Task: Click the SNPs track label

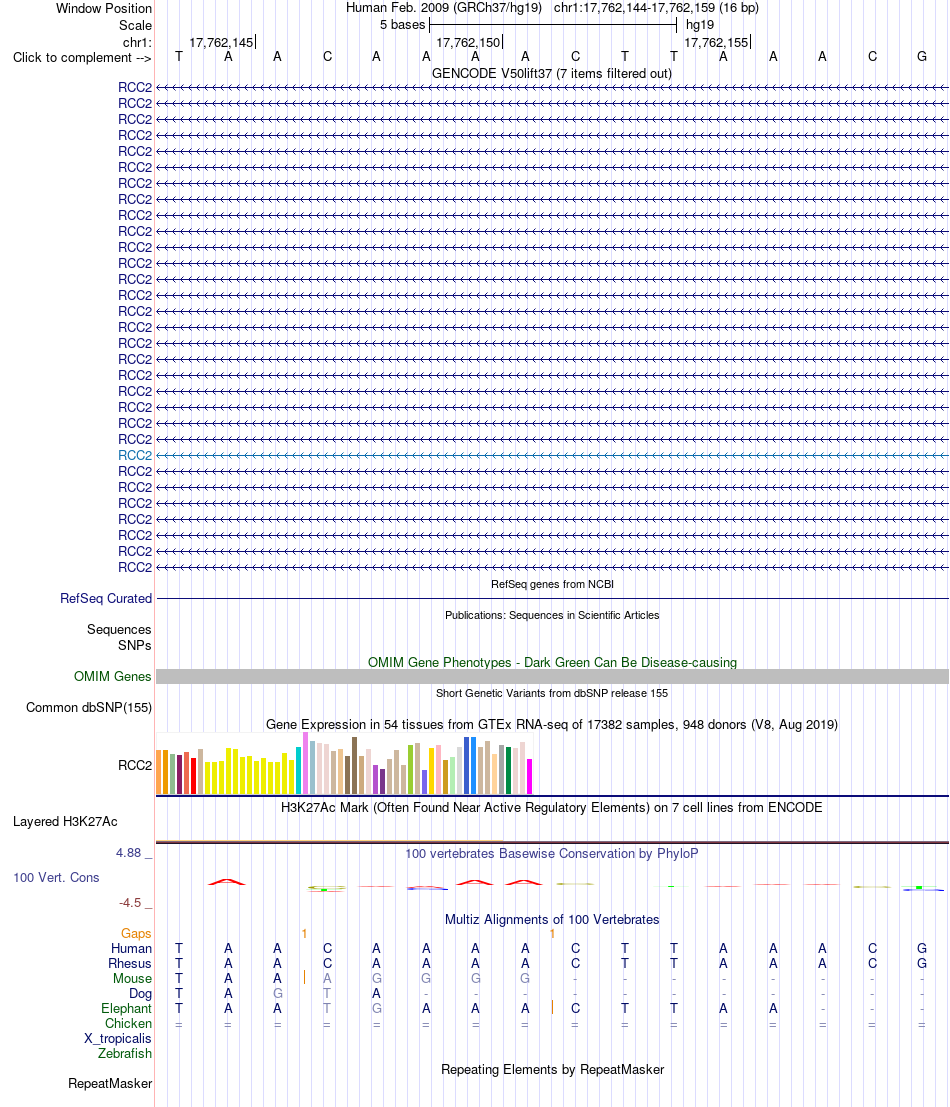Action: point(135,645)
